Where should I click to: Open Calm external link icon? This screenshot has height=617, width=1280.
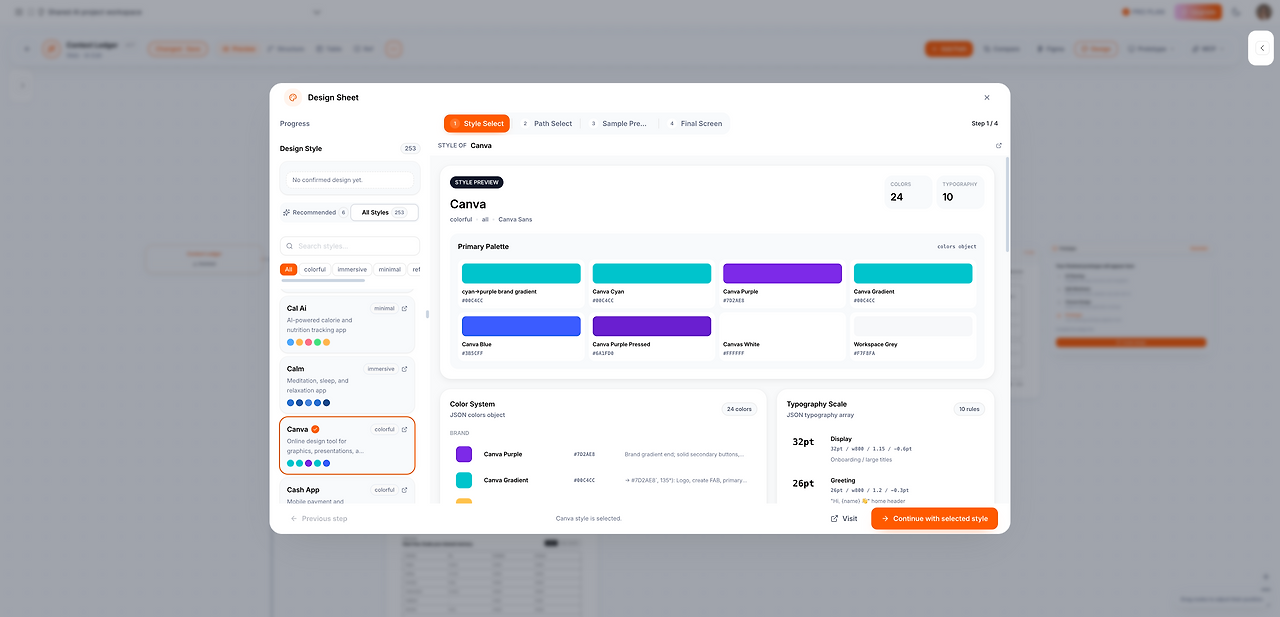point(404,369)
